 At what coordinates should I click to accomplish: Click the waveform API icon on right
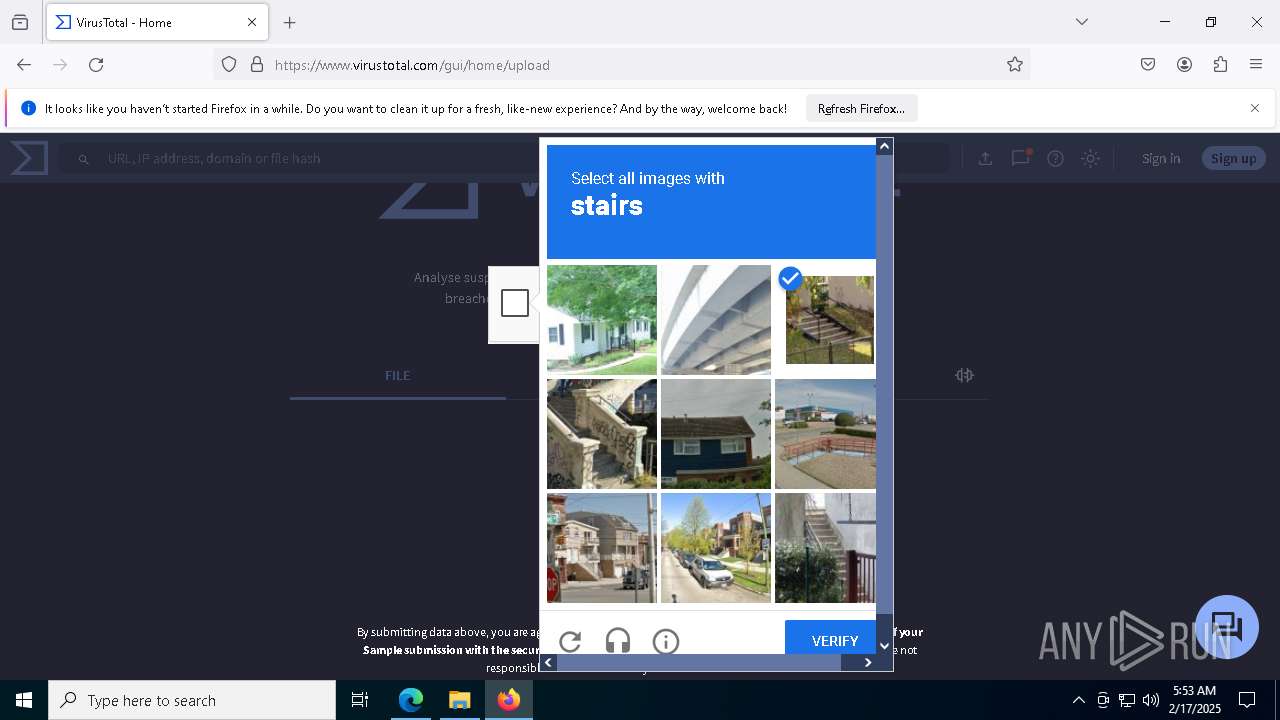point(964,375)
